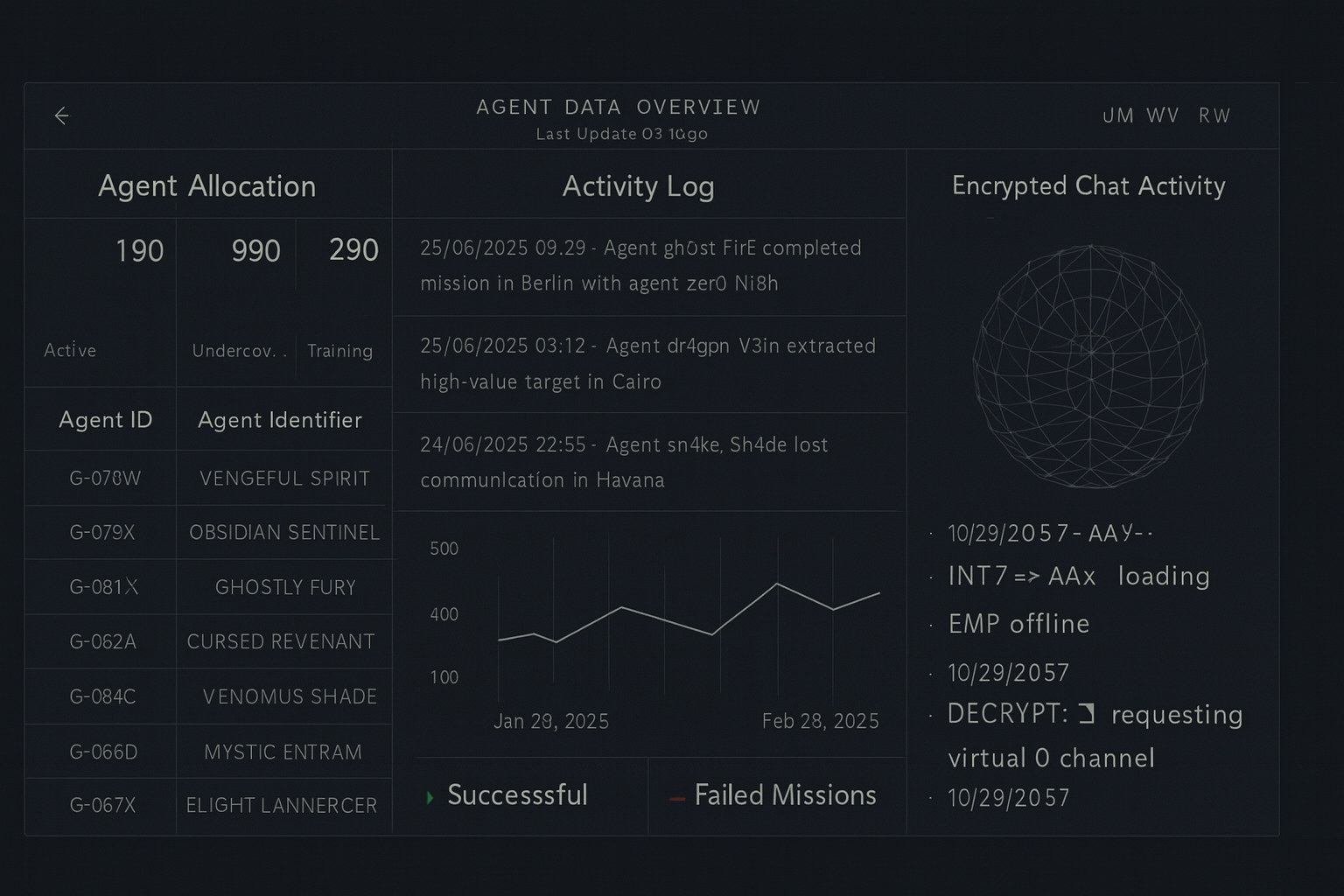Image resolution: width=1344 pixels, height=896 pixels.
Task: Select the UM header item
Action: [x=1118, y=115]
